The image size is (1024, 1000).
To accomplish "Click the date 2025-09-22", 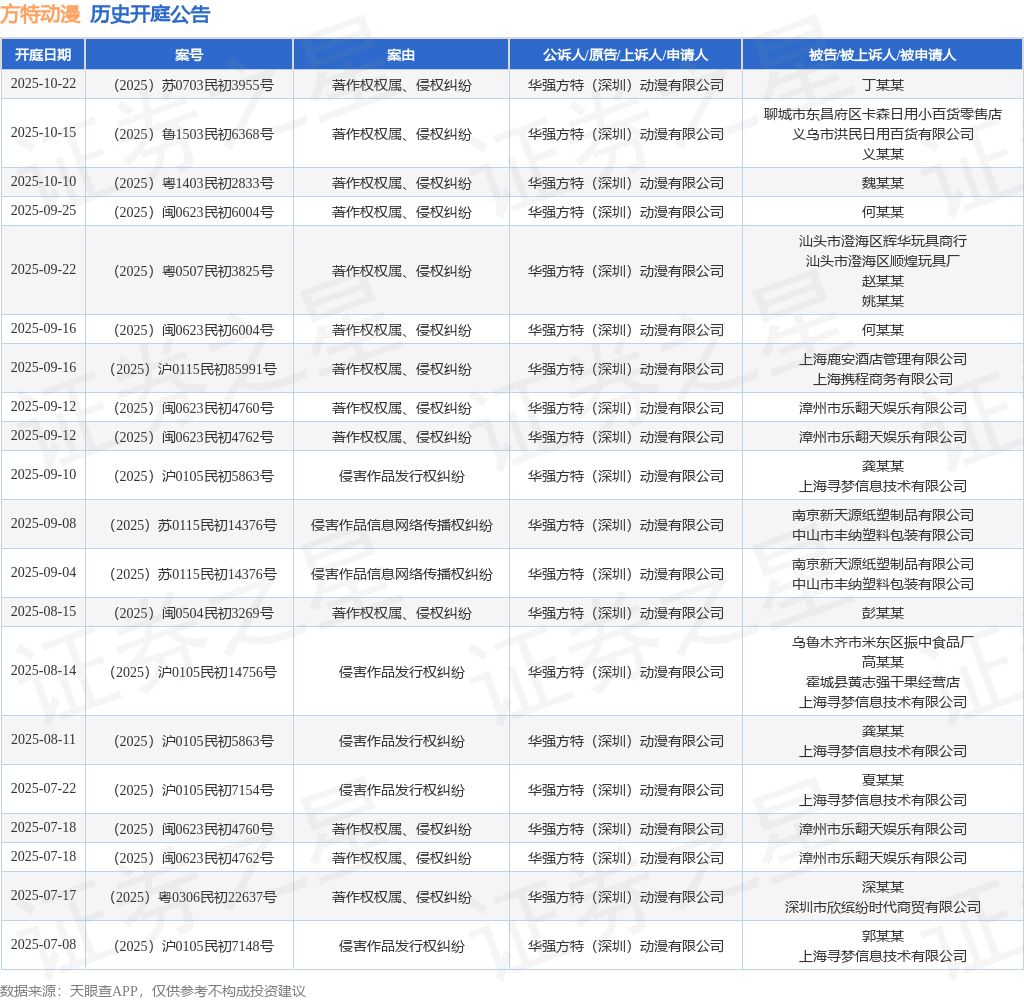I will coord(43,270).
